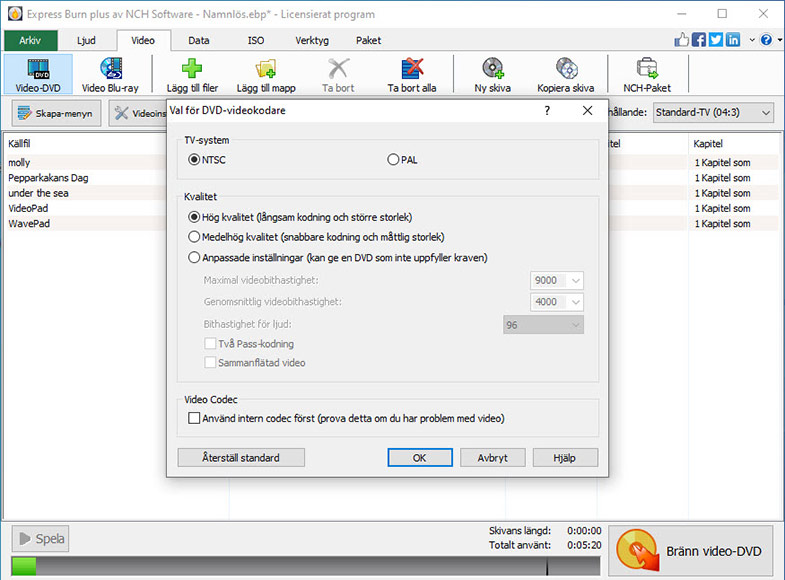The width and height of the screenshot is (785, 580).
Task: Choose Hög kvalitet option
Action: [194, 217]
